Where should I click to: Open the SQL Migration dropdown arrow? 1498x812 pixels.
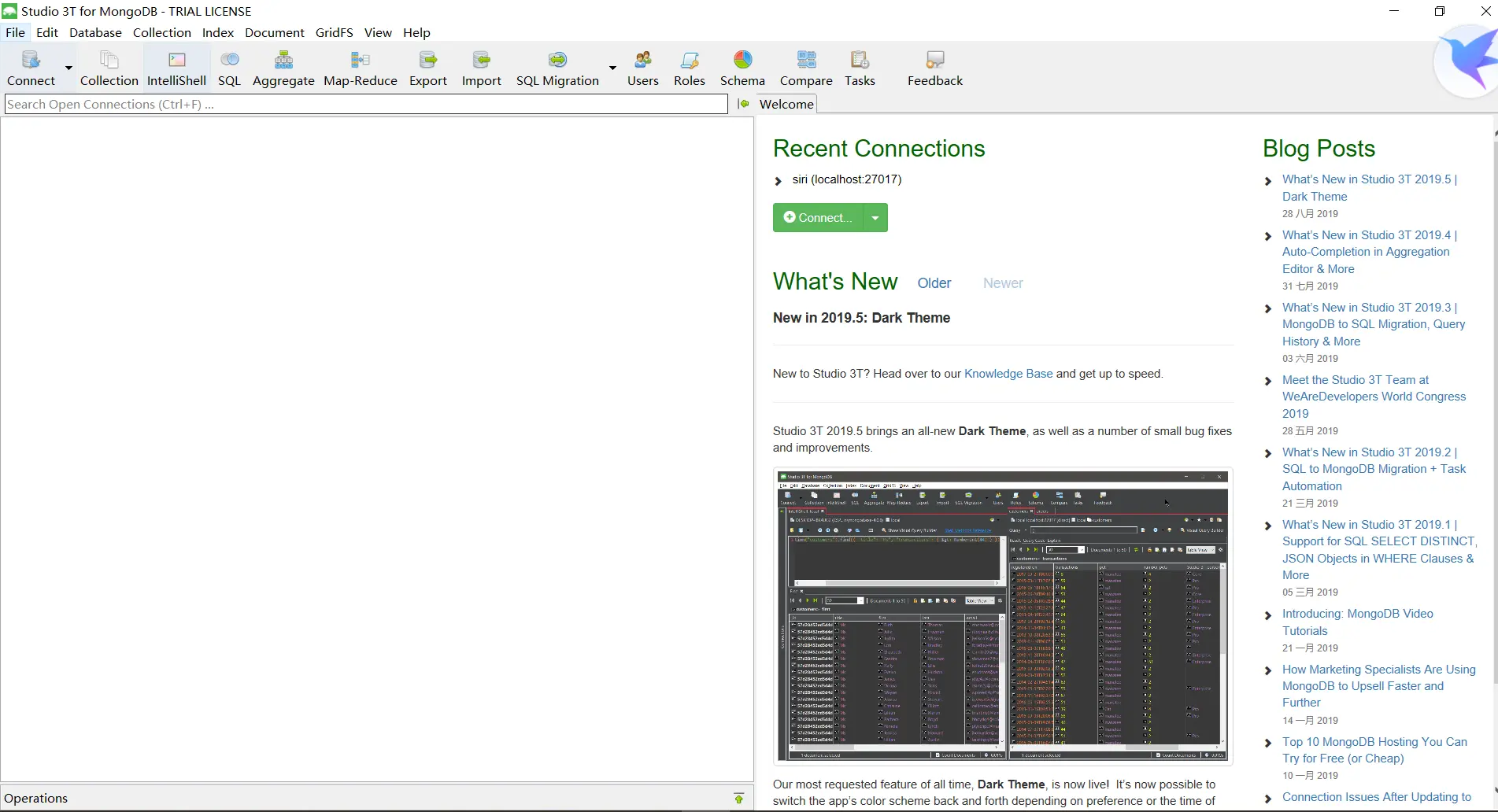(612, 68)
